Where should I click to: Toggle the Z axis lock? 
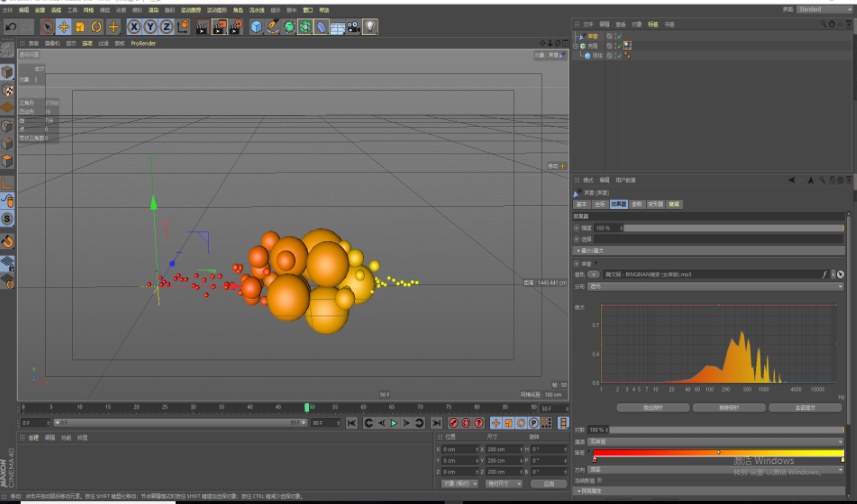pyautogui.click(x=167, y=26)
